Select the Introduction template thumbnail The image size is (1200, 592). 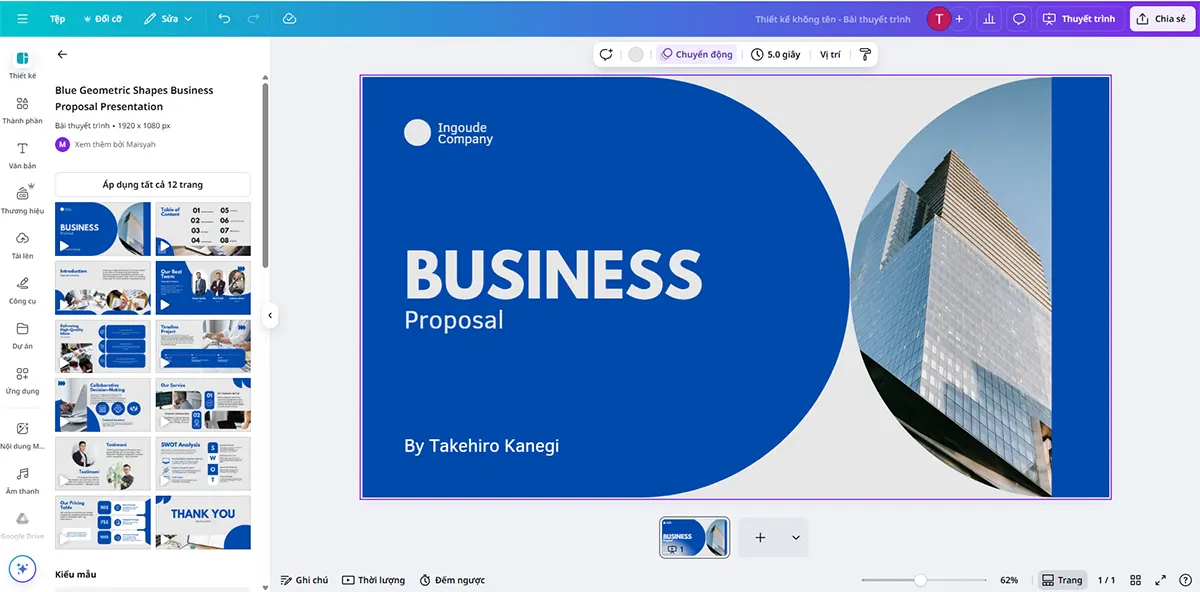tap(103, 288)
